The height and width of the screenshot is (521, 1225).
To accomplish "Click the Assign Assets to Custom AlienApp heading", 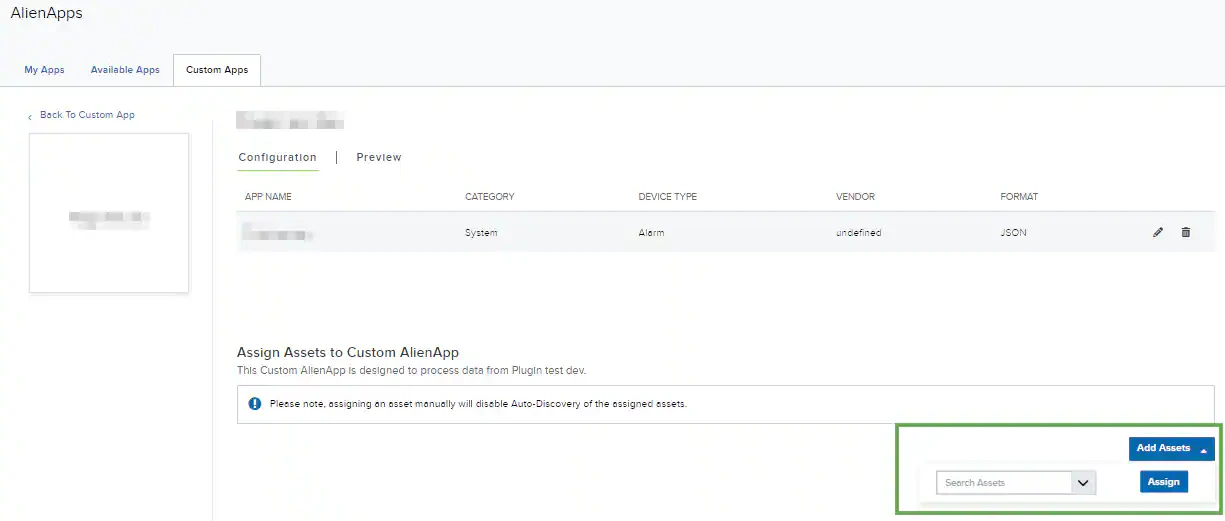I will (348, 352).
